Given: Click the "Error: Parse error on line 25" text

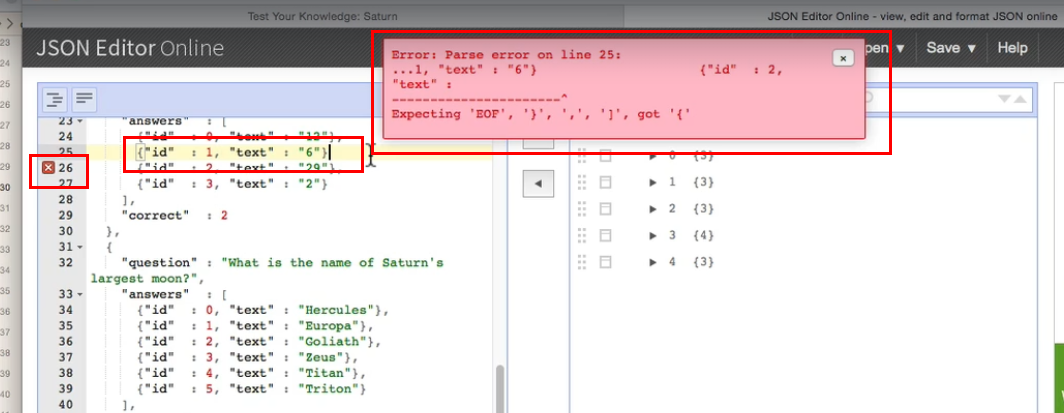Looking at the screenshot, I should (x=506, y=55).
